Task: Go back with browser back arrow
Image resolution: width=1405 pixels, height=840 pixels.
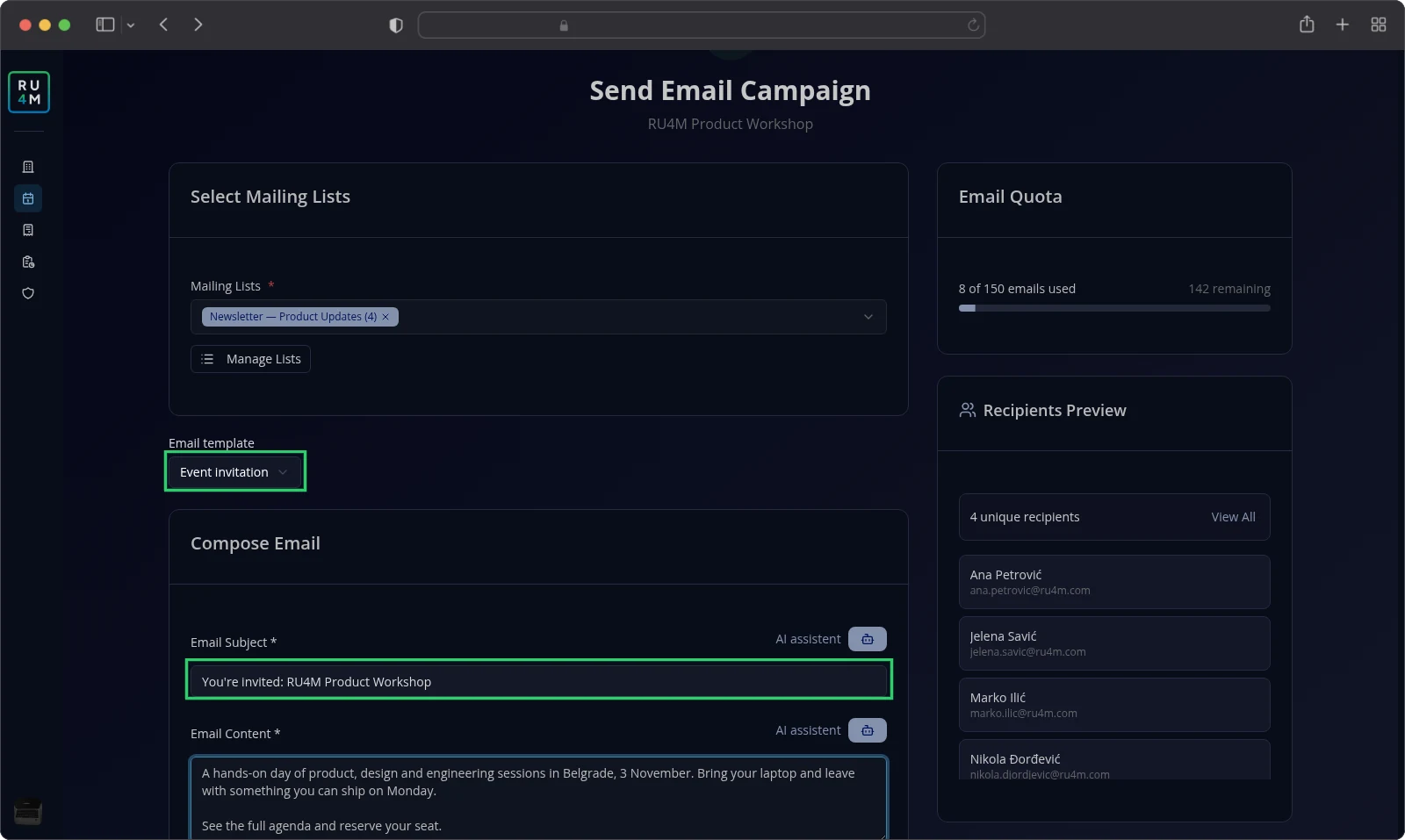Action: point(163,25)
